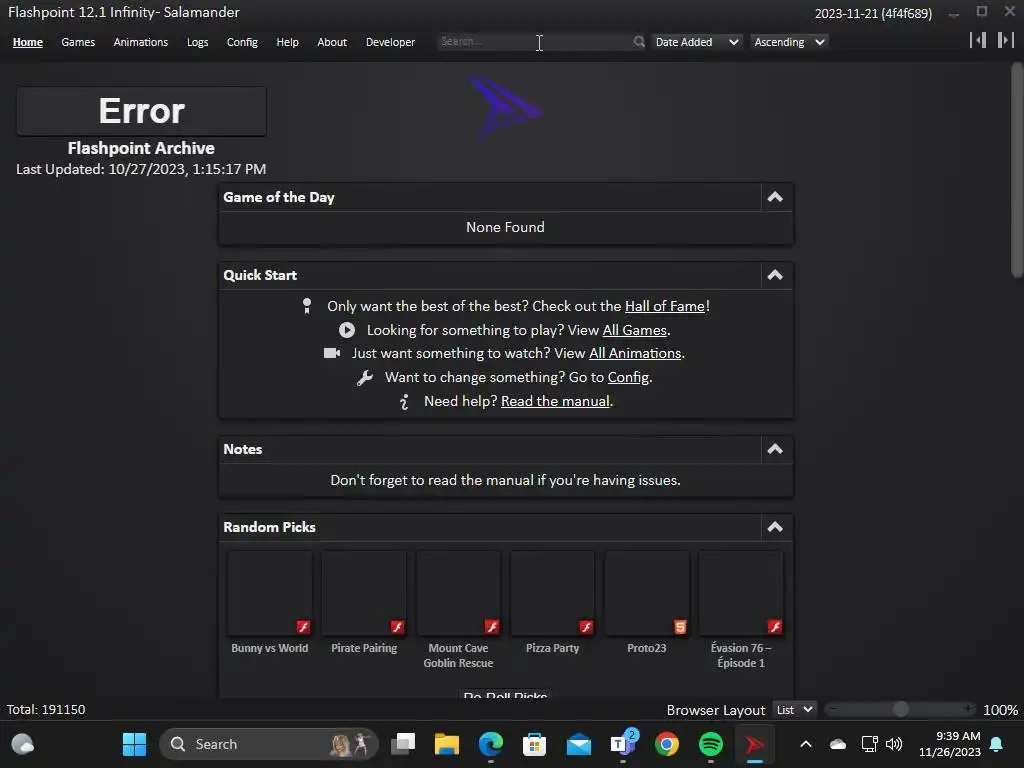Viewport: 1024px width, 768px height.
Task: Open the Logs tab
Action: 197,42
